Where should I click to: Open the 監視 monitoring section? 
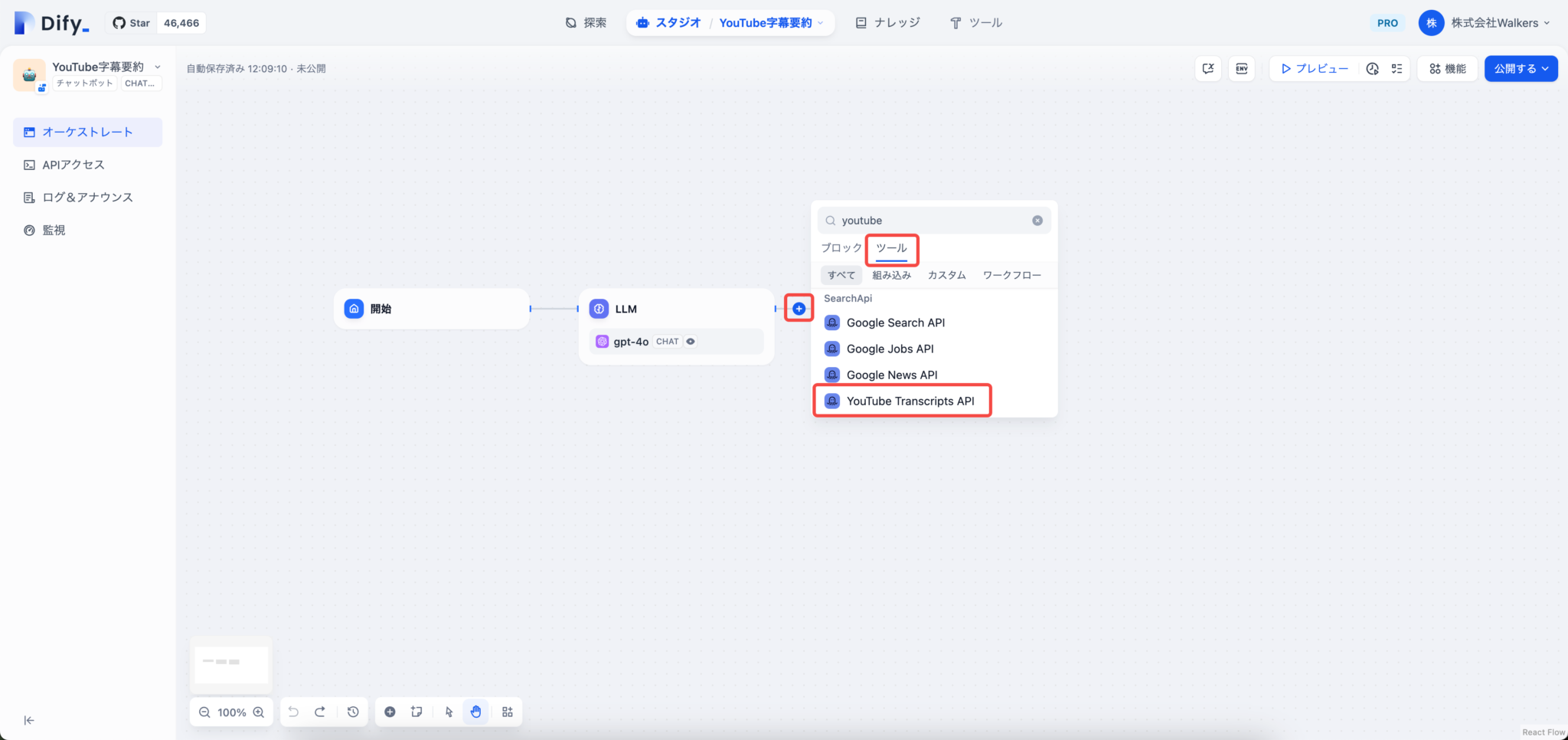click(x=52, y=229)
